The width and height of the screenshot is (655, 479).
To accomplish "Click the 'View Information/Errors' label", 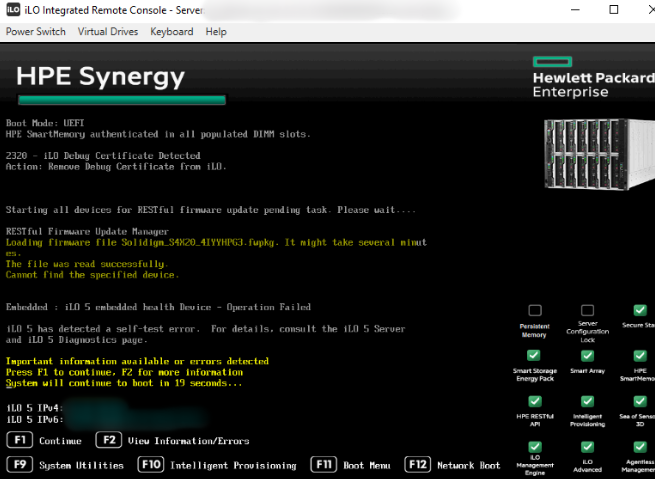I will pos(188,441).
